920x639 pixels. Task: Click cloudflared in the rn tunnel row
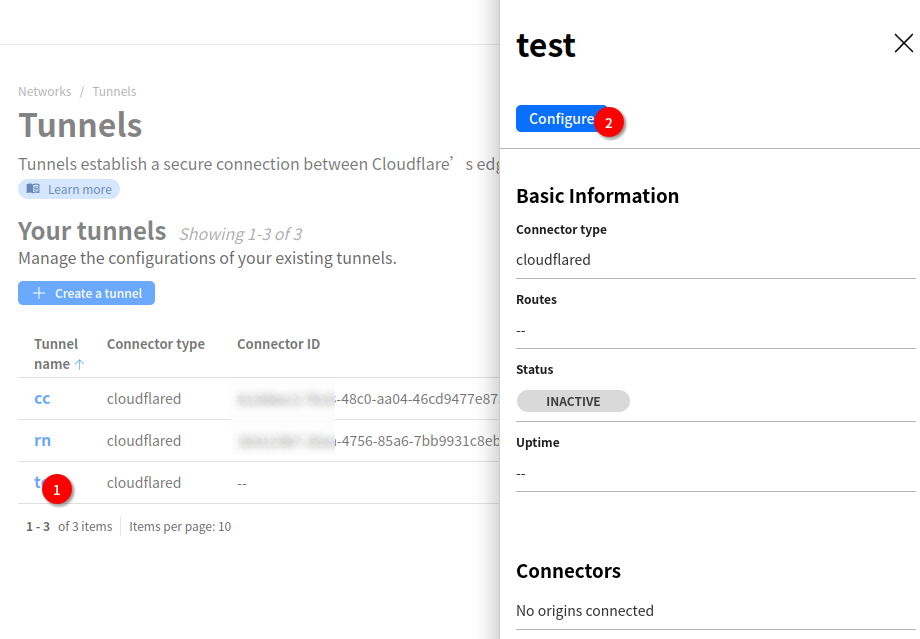(x=144, y=441)
